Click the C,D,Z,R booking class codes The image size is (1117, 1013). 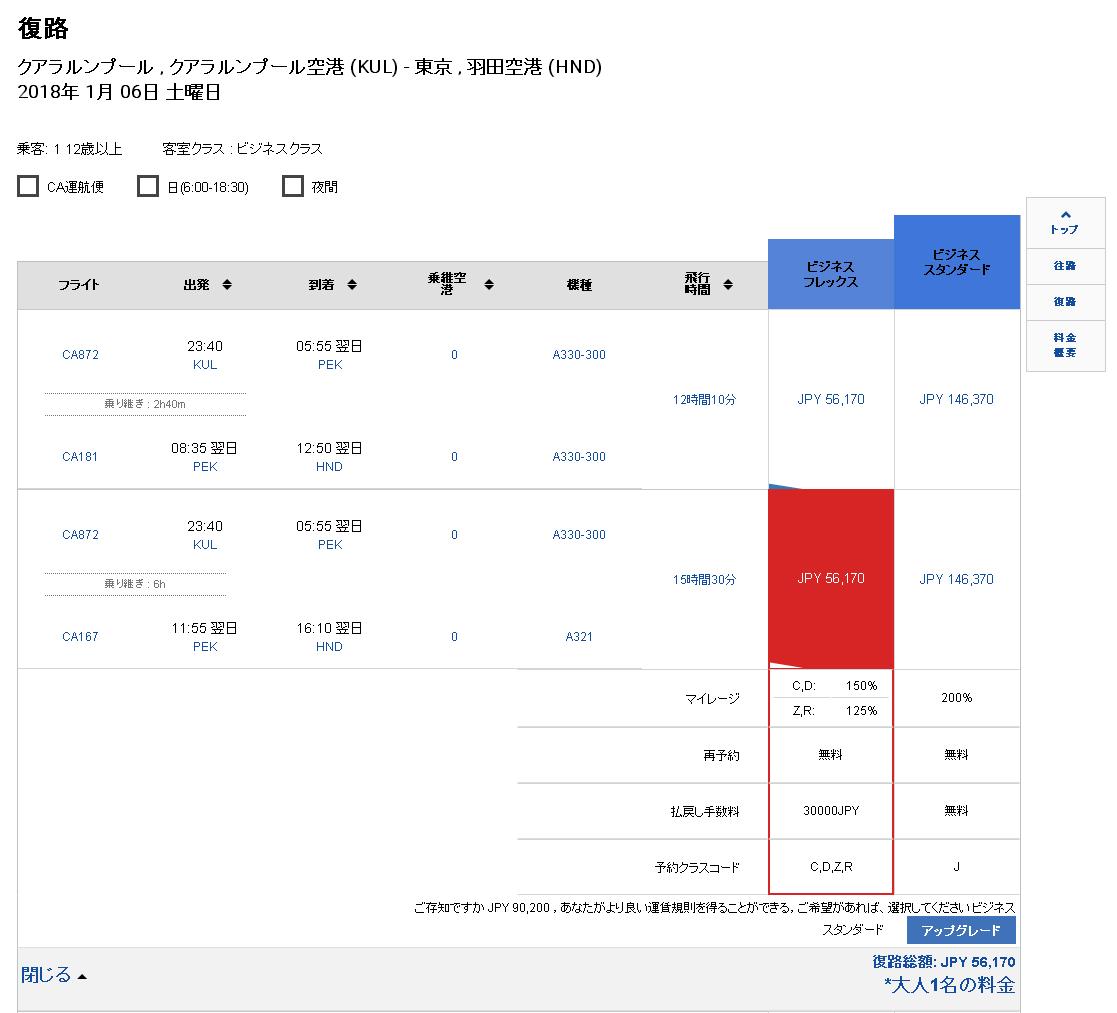coord(831,867)
